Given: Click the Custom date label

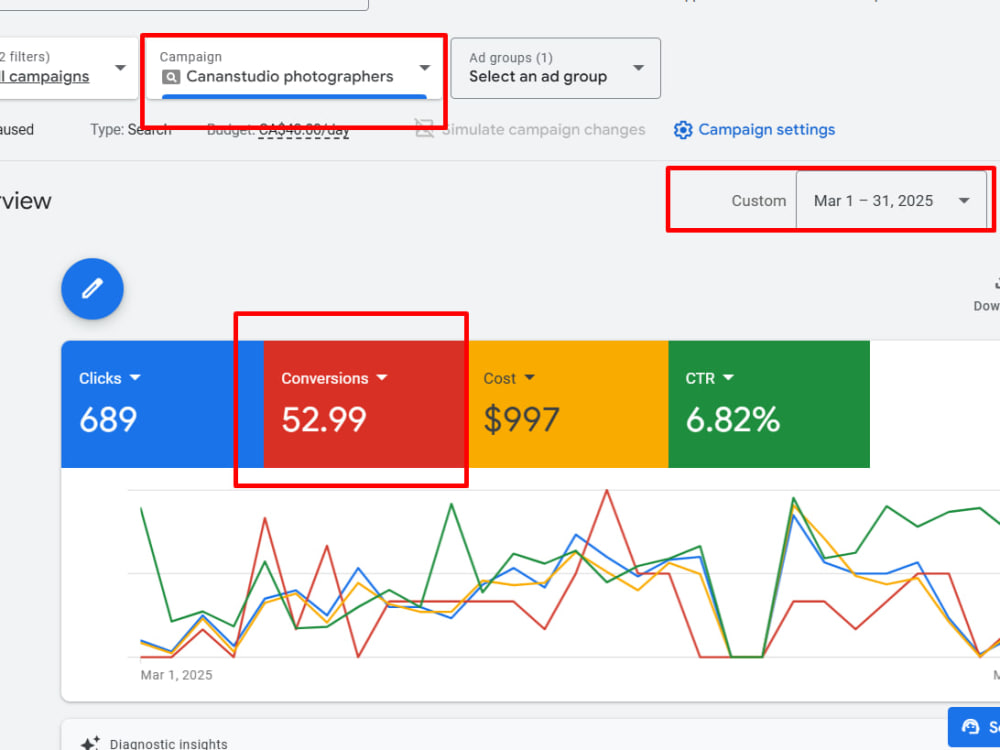Looking at the screenshot, I should 758,201.
